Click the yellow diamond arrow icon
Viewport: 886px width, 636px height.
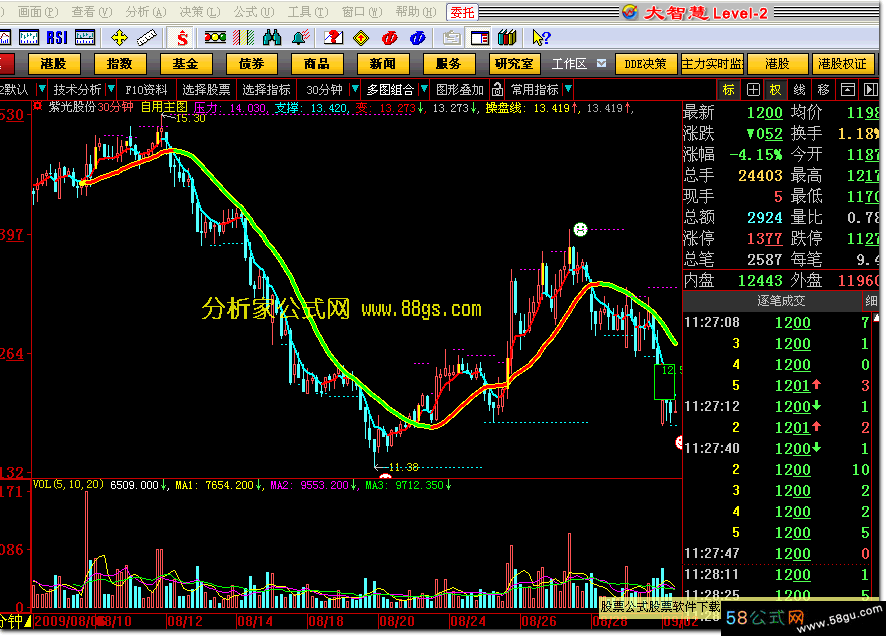pos(361,38)
